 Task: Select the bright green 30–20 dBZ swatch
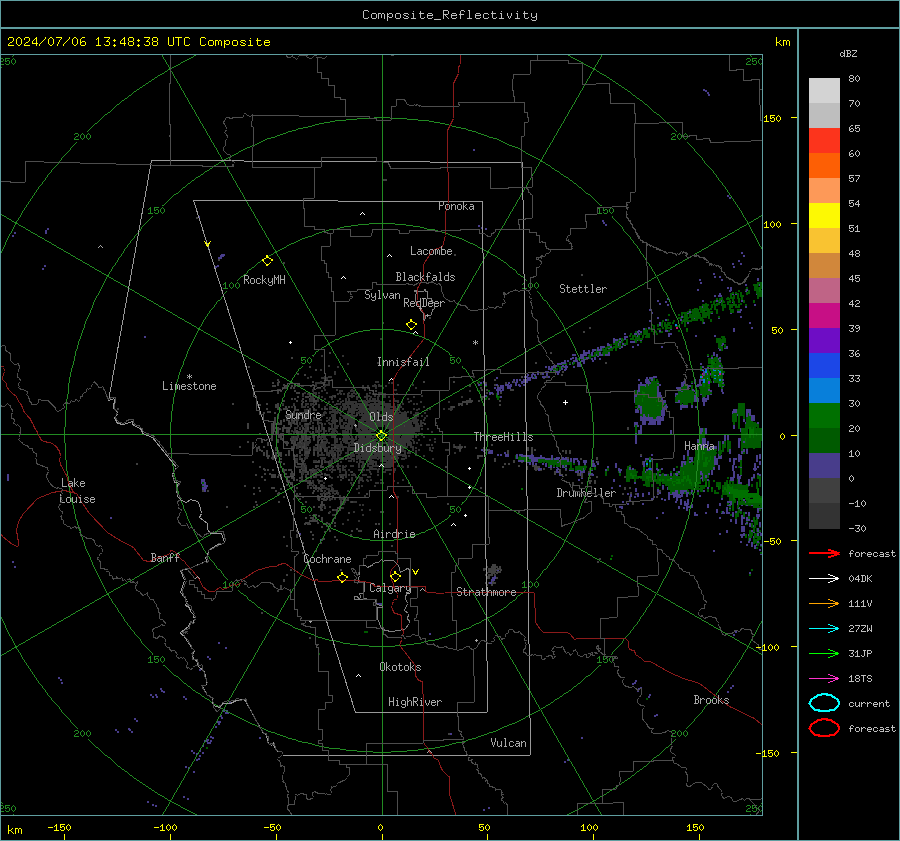coord(824,415)
